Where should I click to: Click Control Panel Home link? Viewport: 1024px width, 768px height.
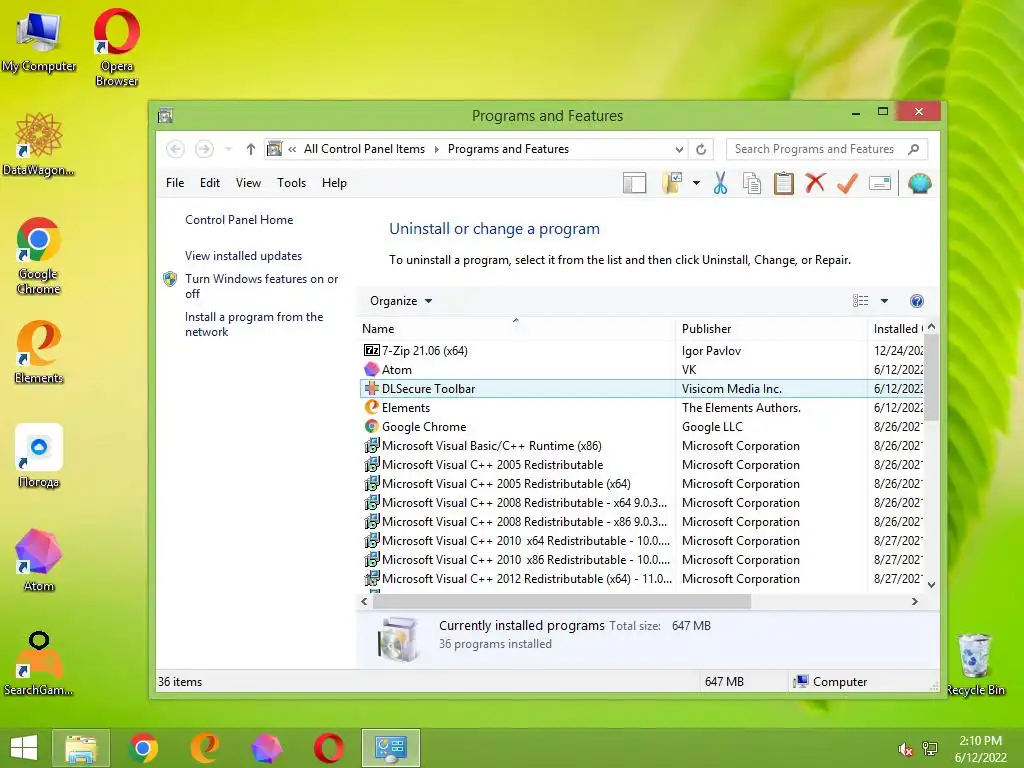pos(239,220)
